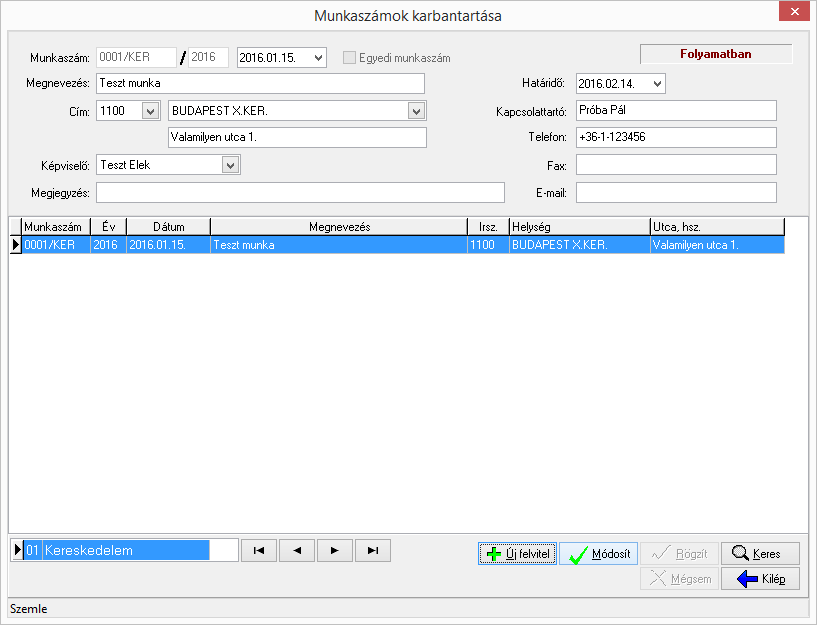Screen dimensions: 817x625
Task: Click the street address Valamilyen utca field
Action: (x=298, y=138)
